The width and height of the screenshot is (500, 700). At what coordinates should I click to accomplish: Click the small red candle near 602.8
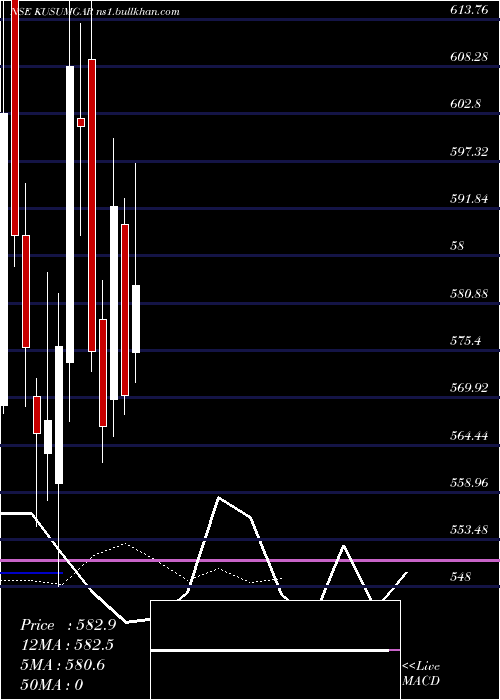pos(81,122)
